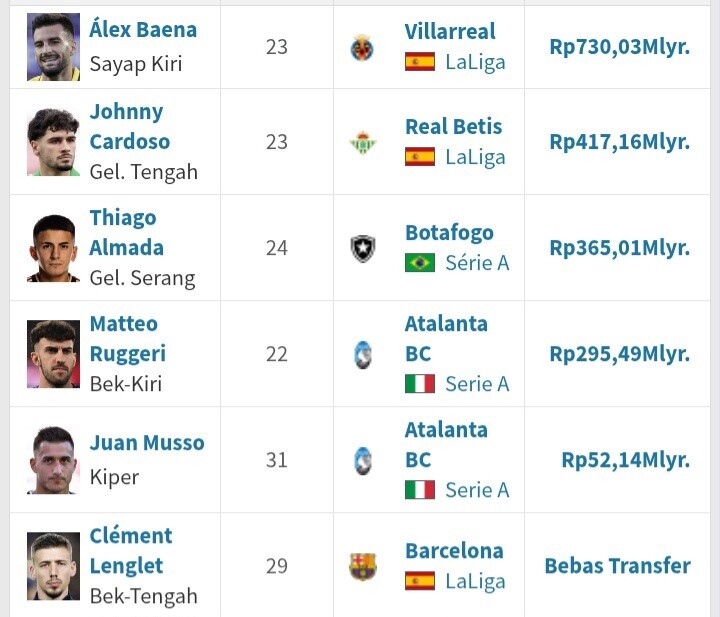Click Juan Musso's portrait photo
Viewport: 720px width, 617px height.
pos(53,460)
